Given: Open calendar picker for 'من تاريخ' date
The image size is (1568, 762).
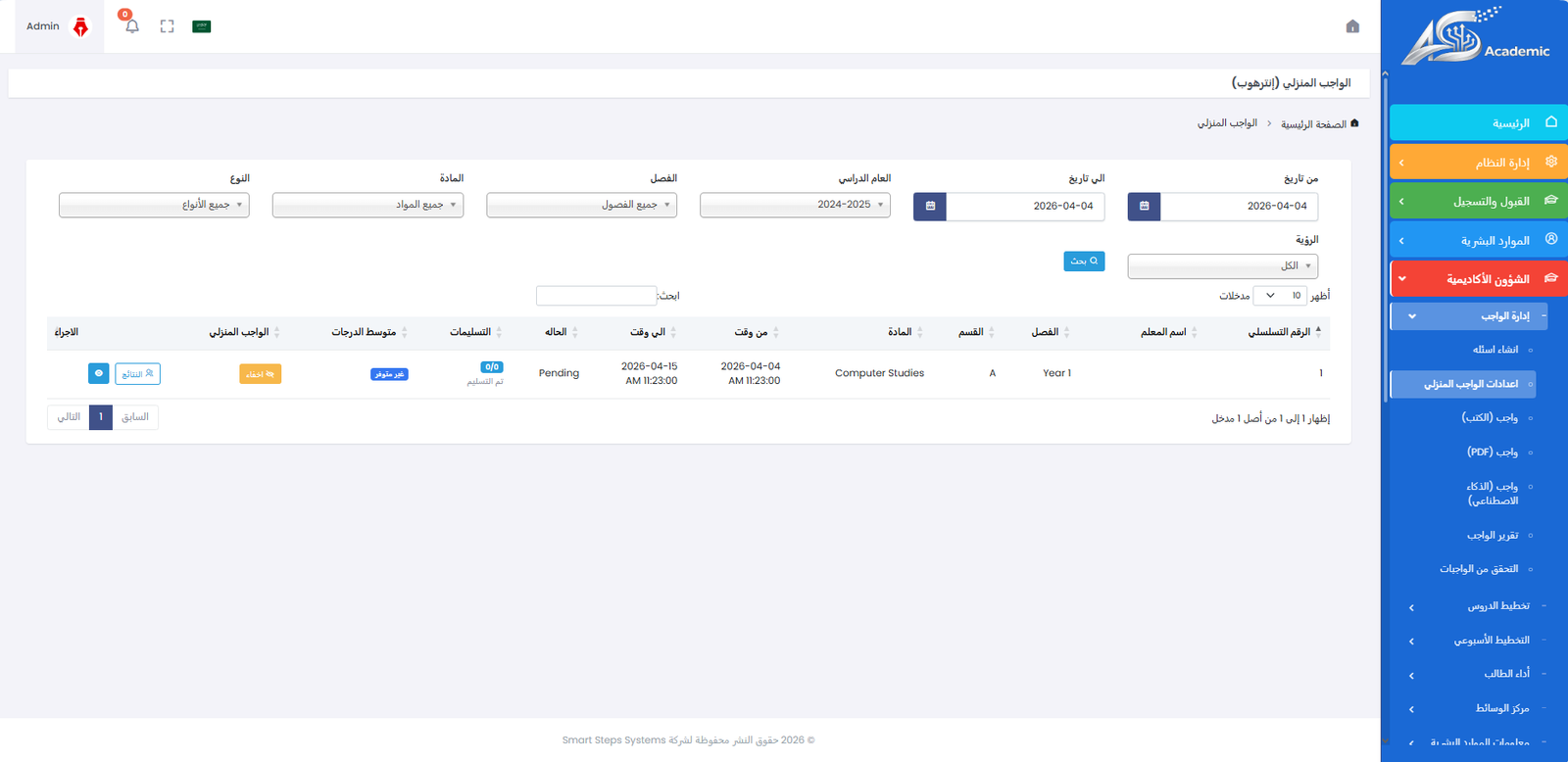Looking at the screenshot, I should (1144, 207).
